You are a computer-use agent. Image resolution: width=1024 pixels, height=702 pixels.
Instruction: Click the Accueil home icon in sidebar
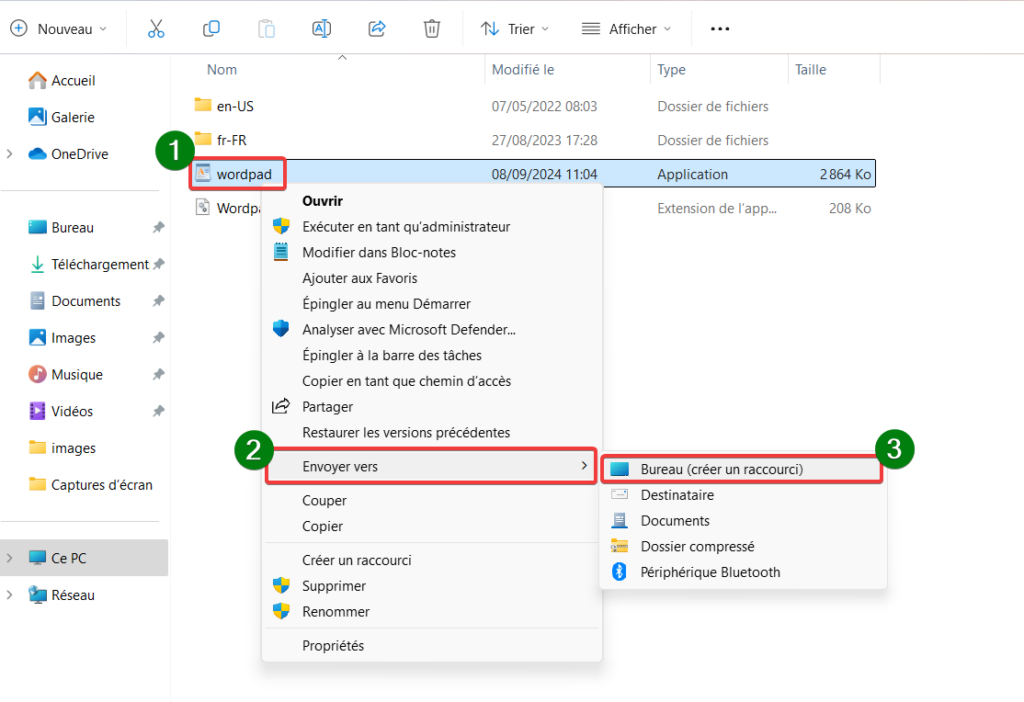[37, 80]
